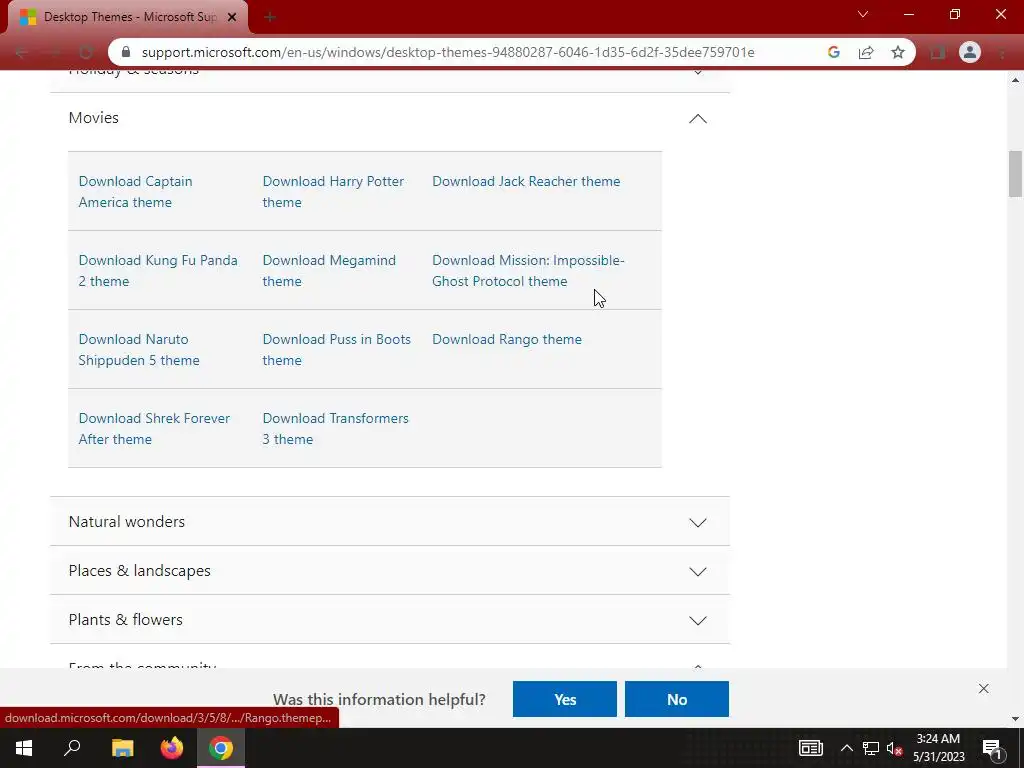The image size is (1024, 768).
Task: Answer No to the helpful prompt
Action: click(x=677, y=699)
